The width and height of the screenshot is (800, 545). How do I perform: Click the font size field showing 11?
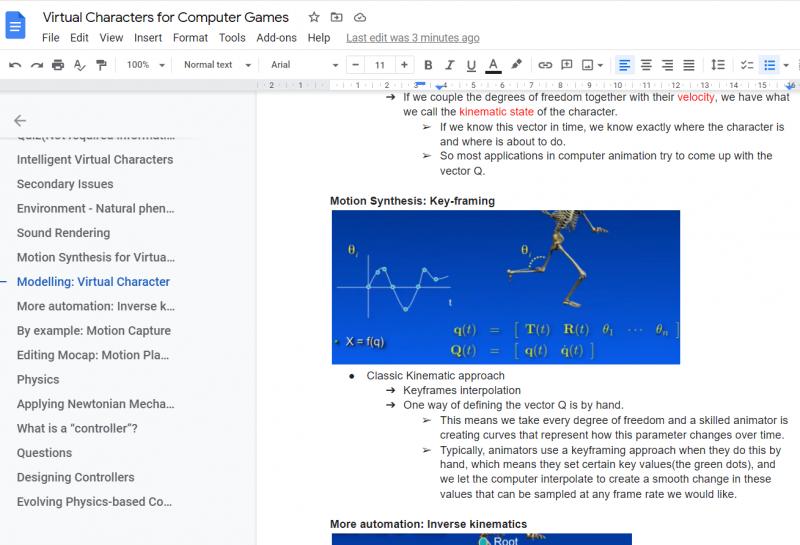click(x=380, y=65)
